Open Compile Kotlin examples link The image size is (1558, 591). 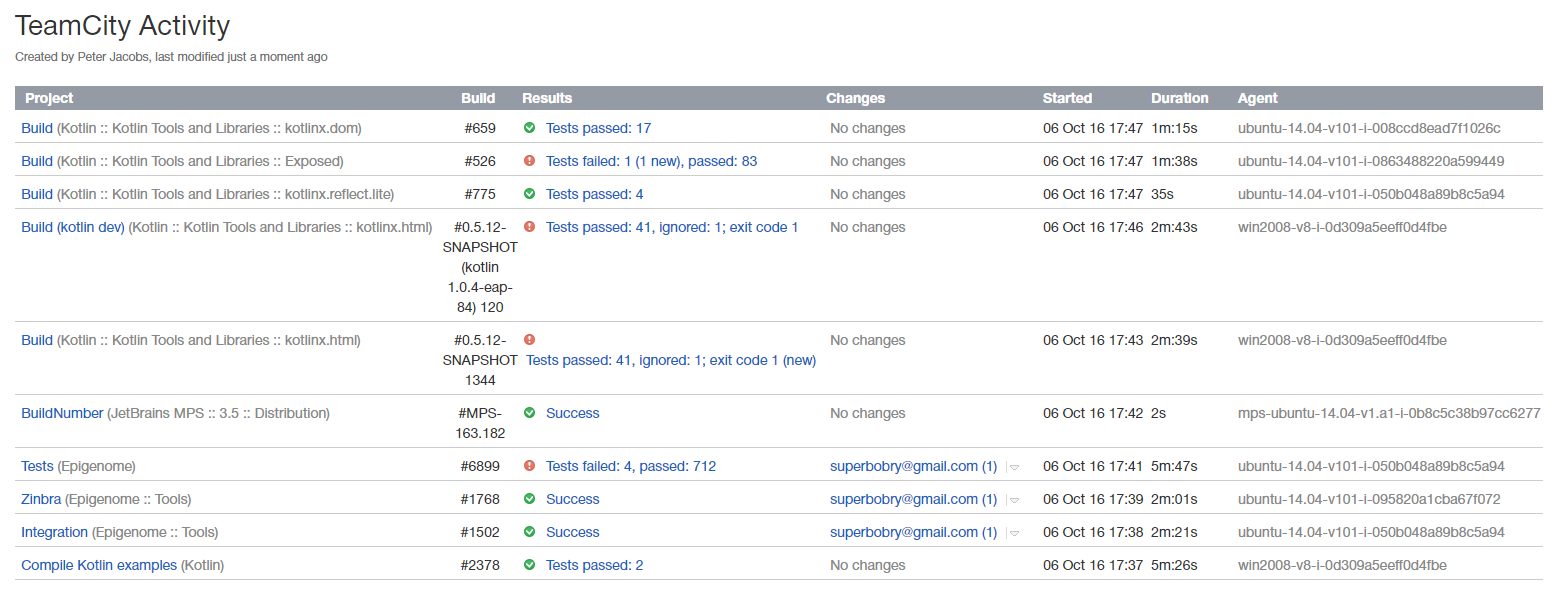(x=99, y=565)
